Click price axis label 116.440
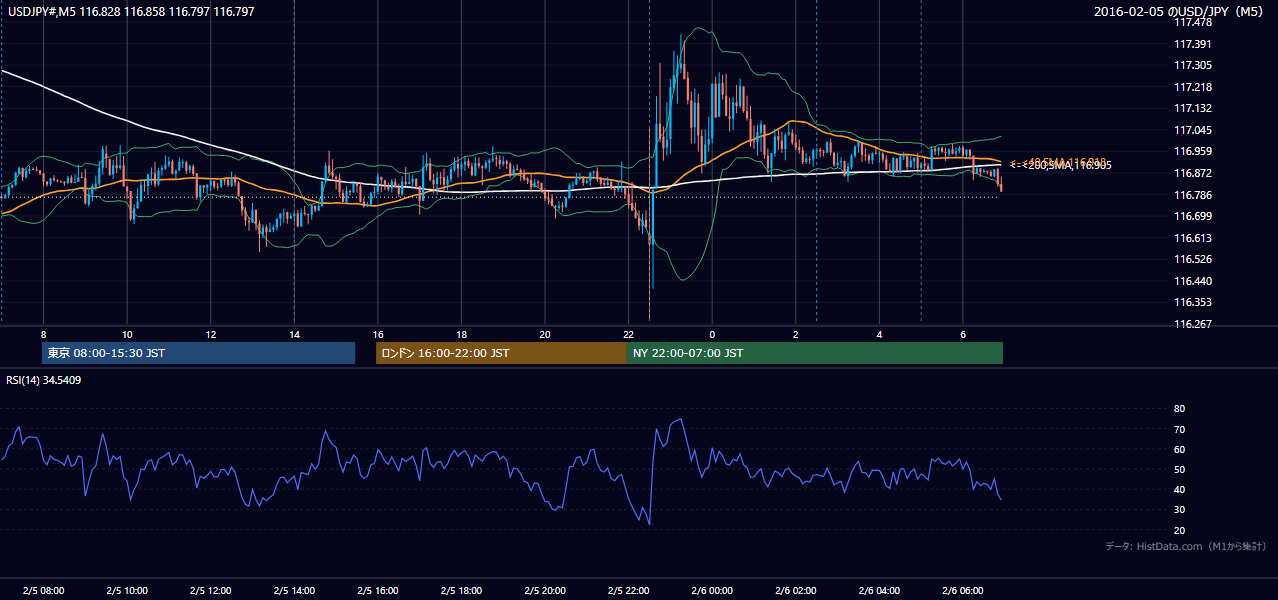The width and height of the screenshot is (1278, 600). pyautogui.click(x=1193, y=281)
